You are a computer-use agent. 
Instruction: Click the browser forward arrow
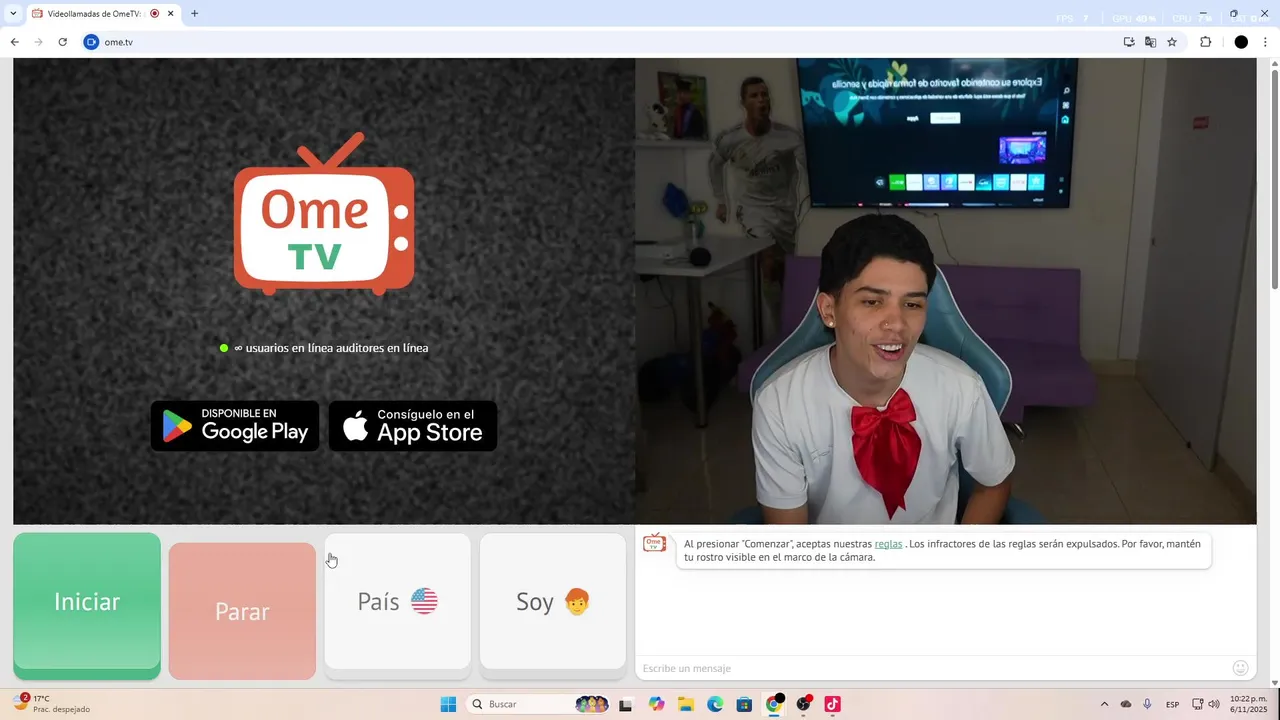point(39,42)
